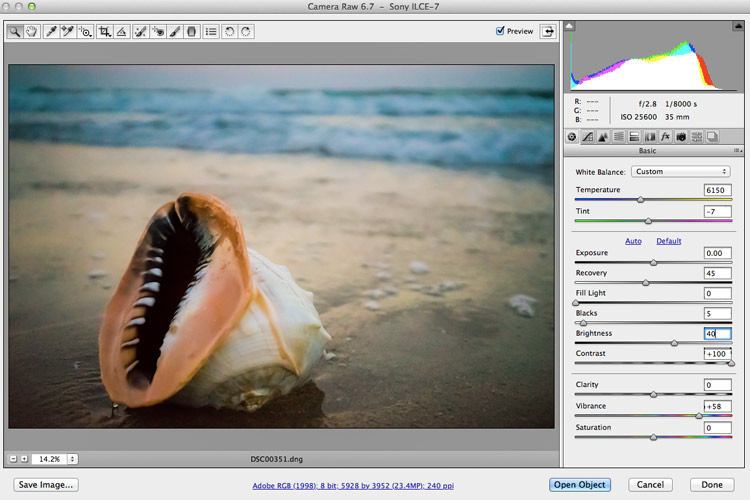This screenshot has height=500, width=750.
Task: Click the Contrast value field
Action: (717, 354)
